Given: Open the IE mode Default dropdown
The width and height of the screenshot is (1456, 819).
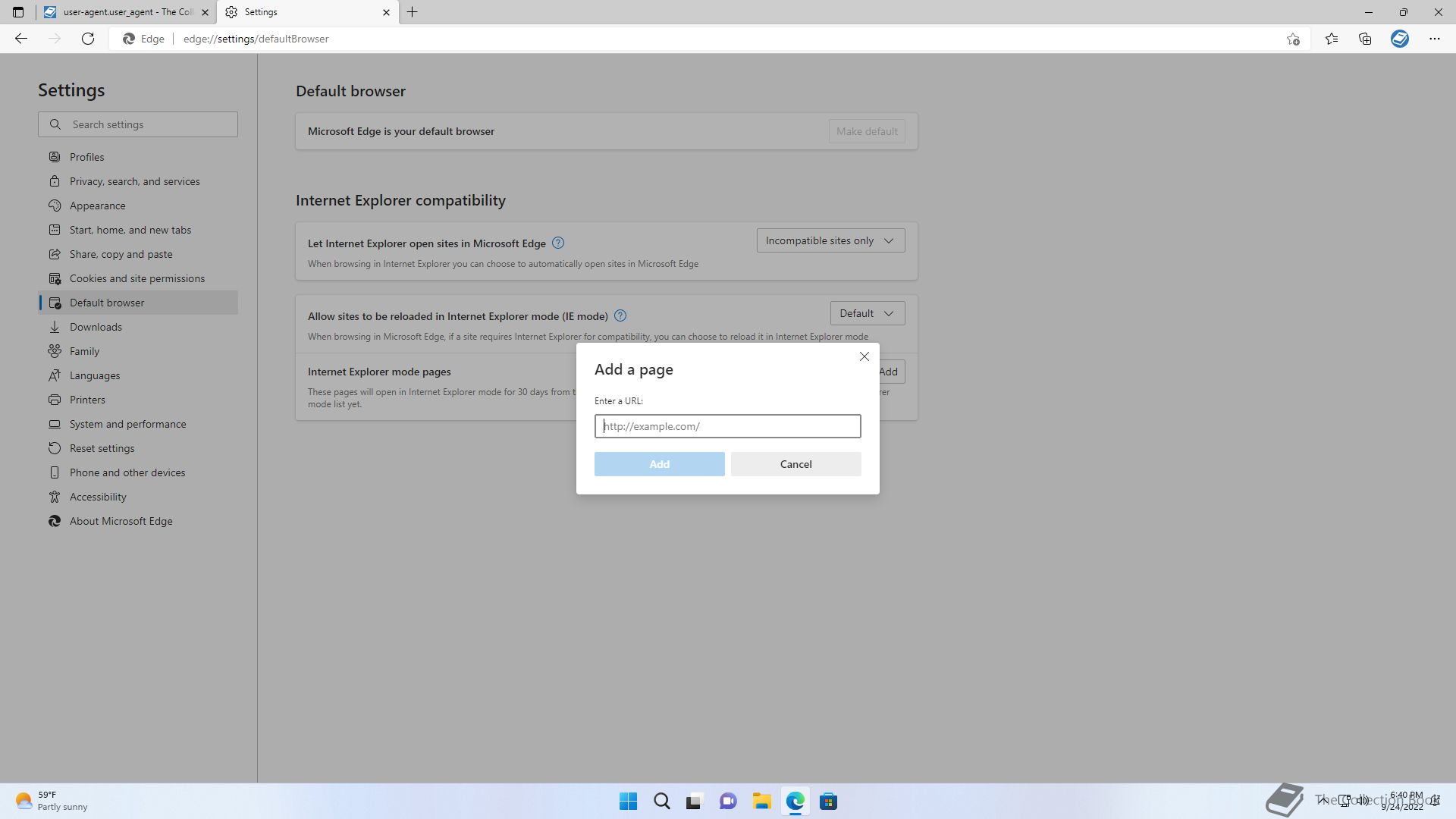Looking at the screenshot, I should pyautogui.click(x=868, y=313).
